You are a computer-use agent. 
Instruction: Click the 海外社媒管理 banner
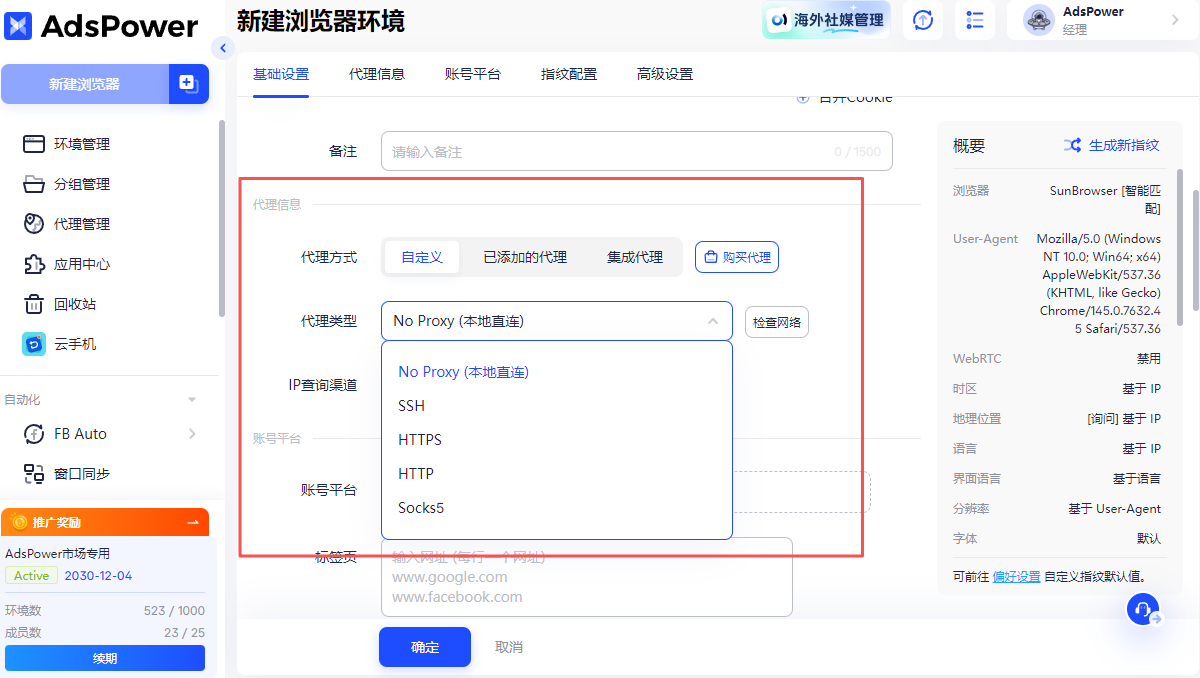pyautogui.click(x=826, y=20)
